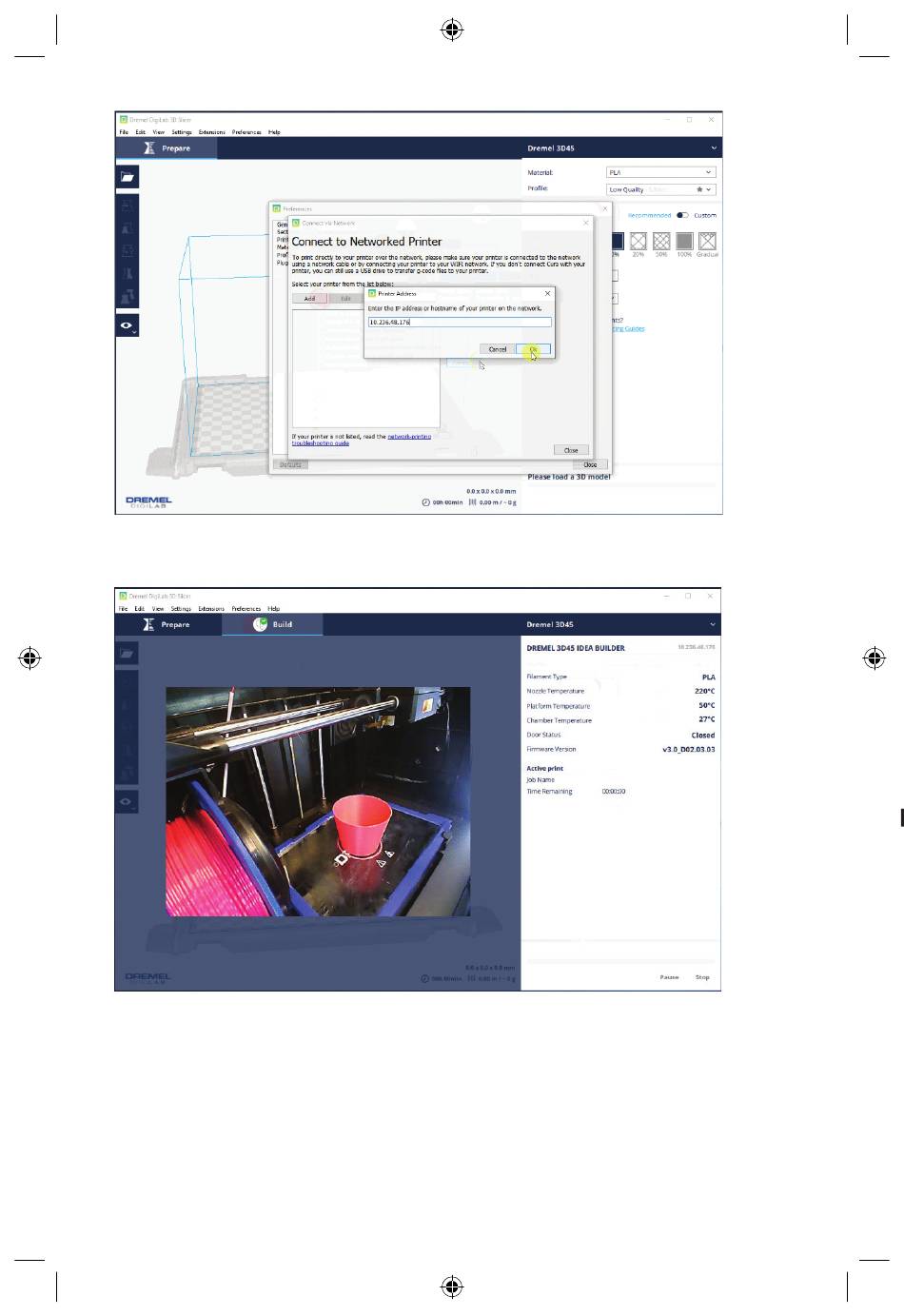Choose the 100% solid infill icon

point(684,242)
